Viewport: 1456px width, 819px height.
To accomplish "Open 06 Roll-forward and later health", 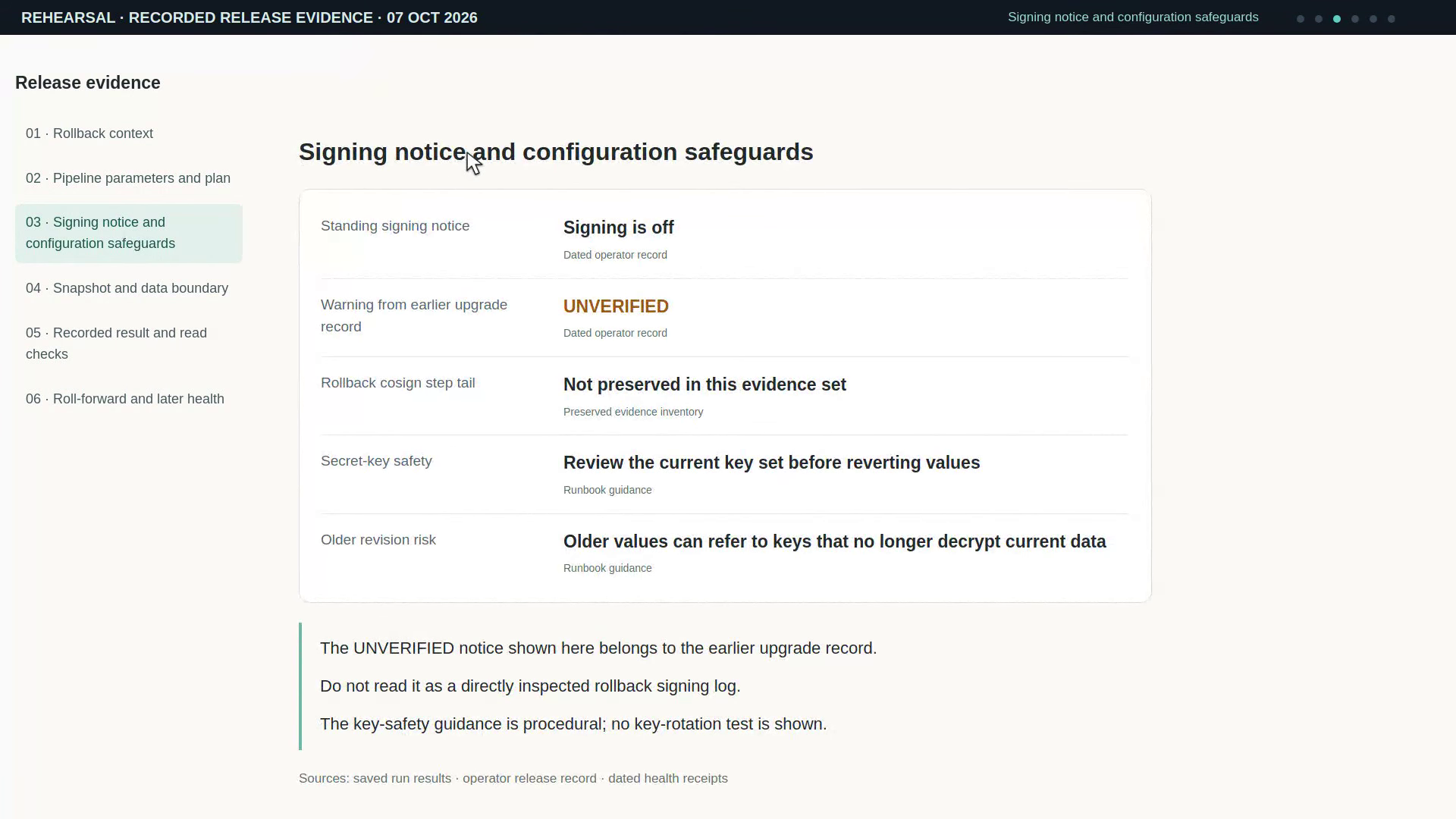I will (x=129, y=399).
